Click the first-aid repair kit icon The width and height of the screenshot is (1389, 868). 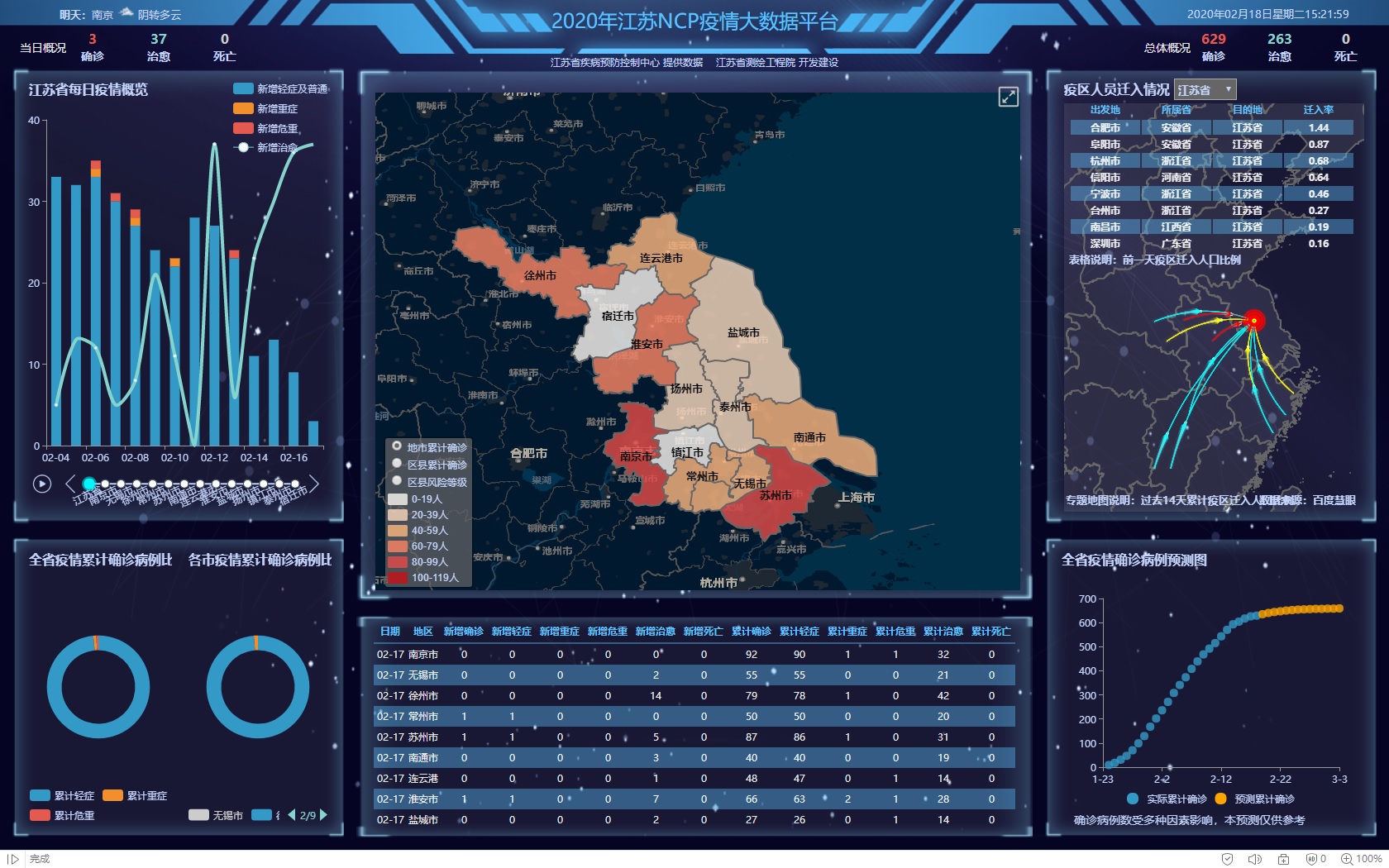coord(1283,859)
